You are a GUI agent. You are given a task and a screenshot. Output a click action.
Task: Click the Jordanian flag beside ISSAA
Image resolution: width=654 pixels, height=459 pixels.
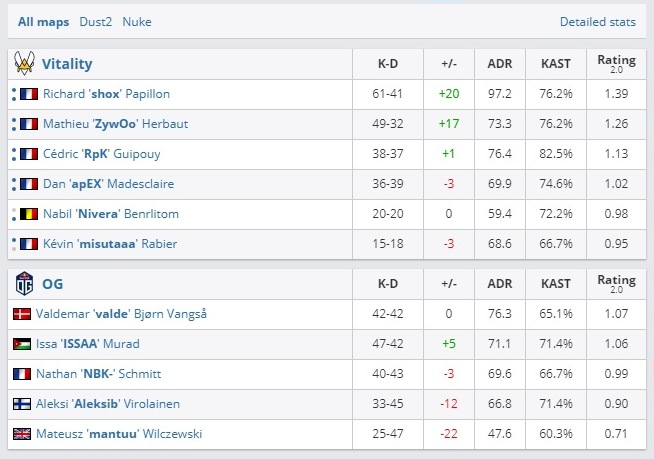click(x=21, y=344)
